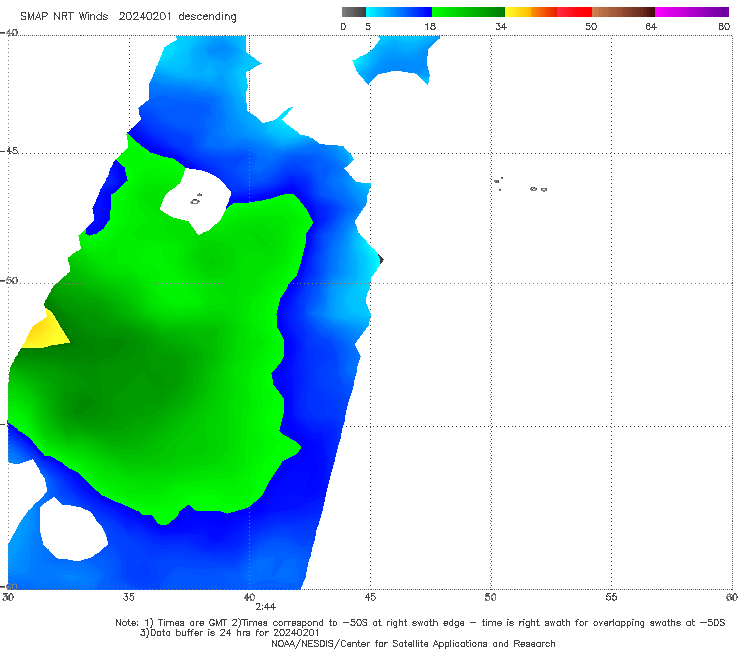Click the small black triangle marker at swath edge

[x=381, y=260]
